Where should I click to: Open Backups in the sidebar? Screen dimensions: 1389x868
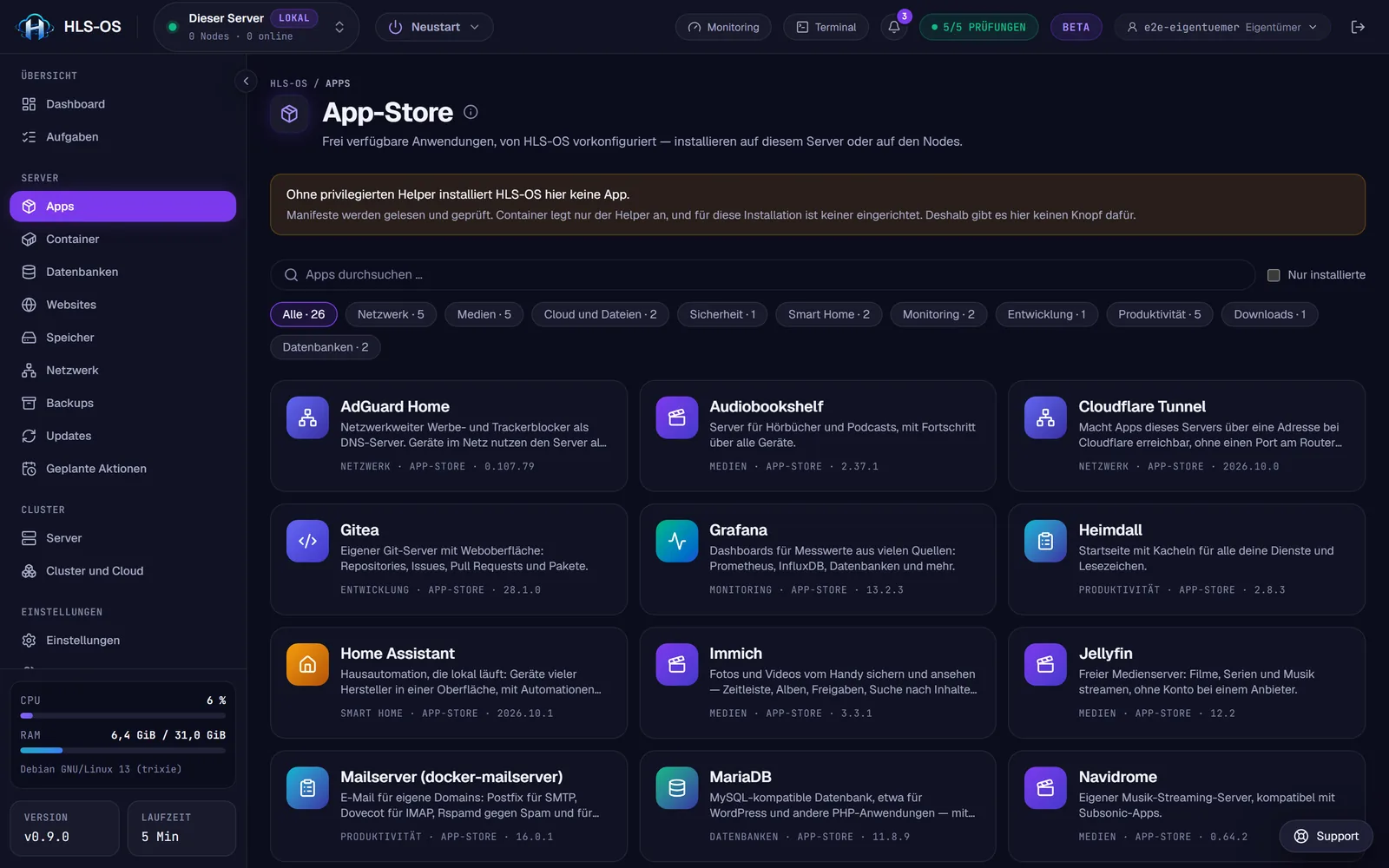point(122,403)
